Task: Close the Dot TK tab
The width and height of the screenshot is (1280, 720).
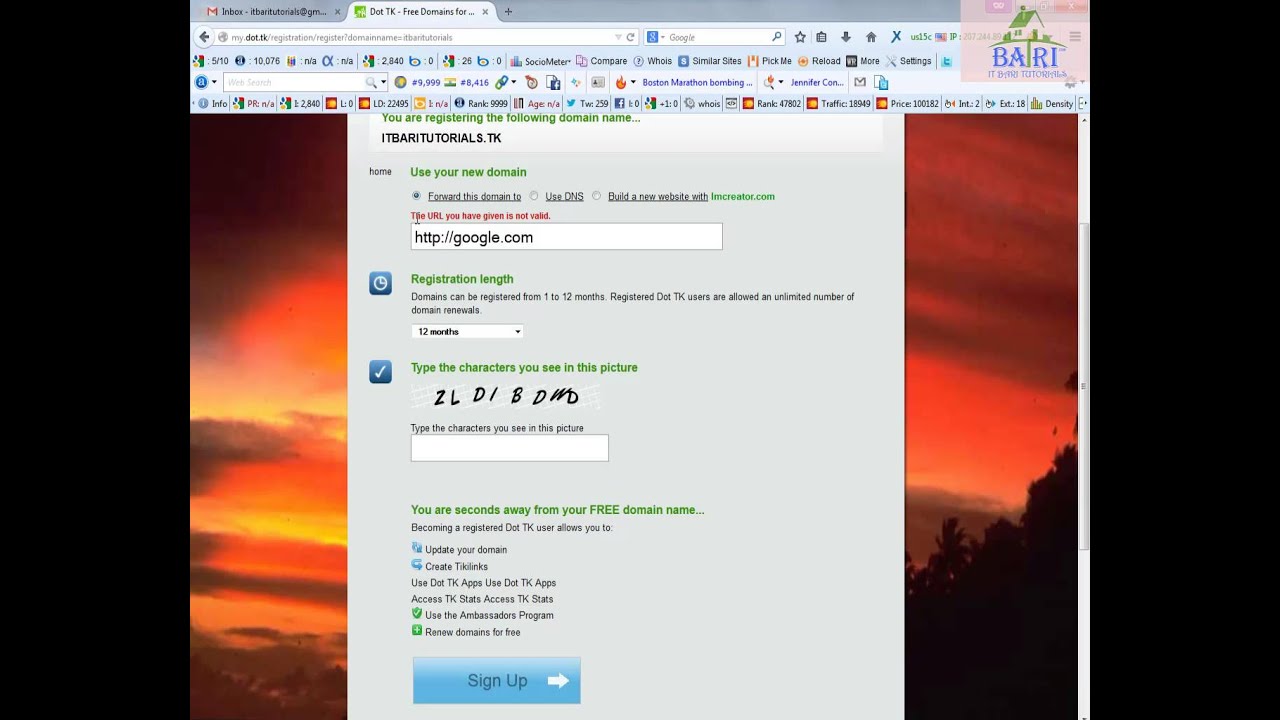Action: [485, 12]
